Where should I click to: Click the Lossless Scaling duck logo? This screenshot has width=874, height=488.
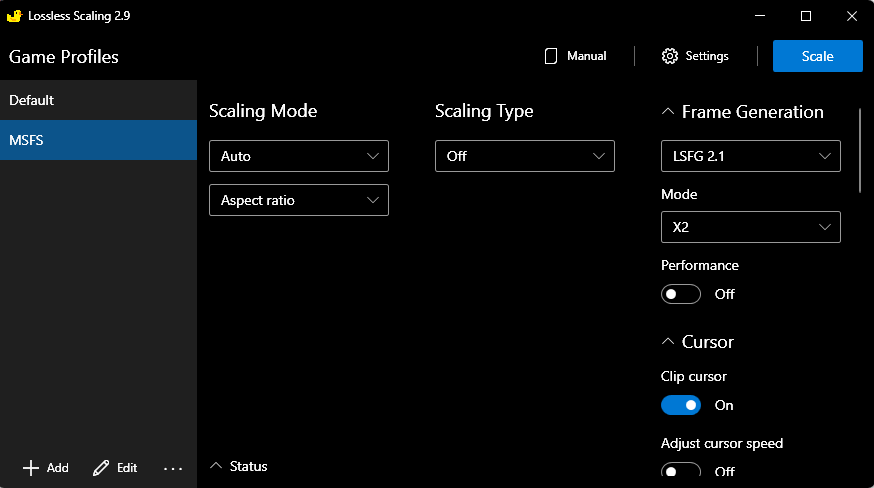click(14, 16)
